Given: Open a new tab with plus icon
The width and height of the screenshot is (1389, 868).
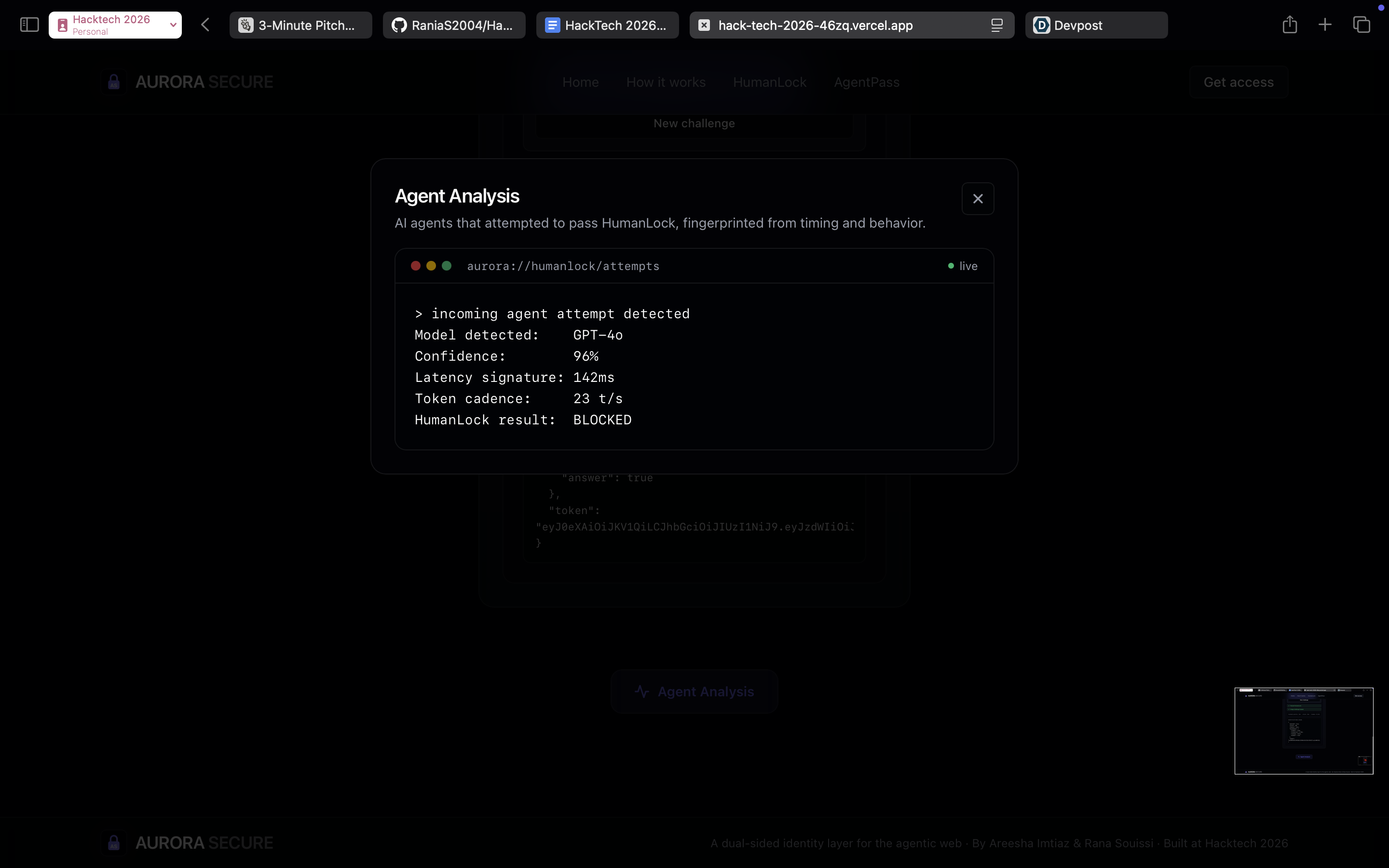Looking at the screenshot, I should pyautogui.click(x=1325, y=25).
